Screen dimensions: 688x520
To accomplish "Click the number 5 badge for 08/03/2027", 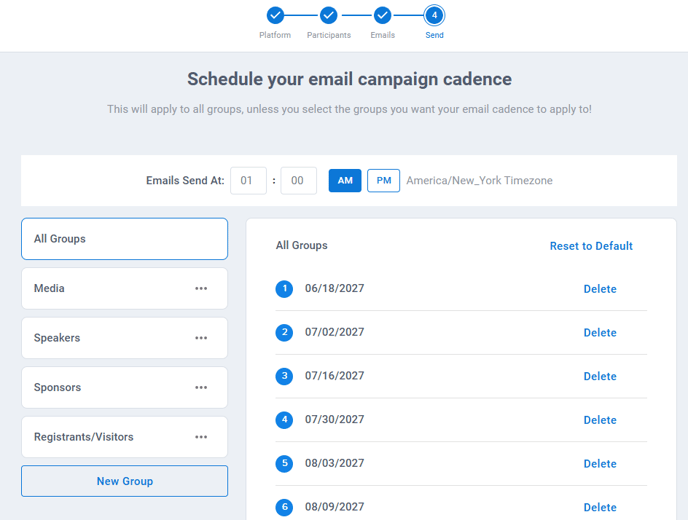I will (x=284, y=463).
